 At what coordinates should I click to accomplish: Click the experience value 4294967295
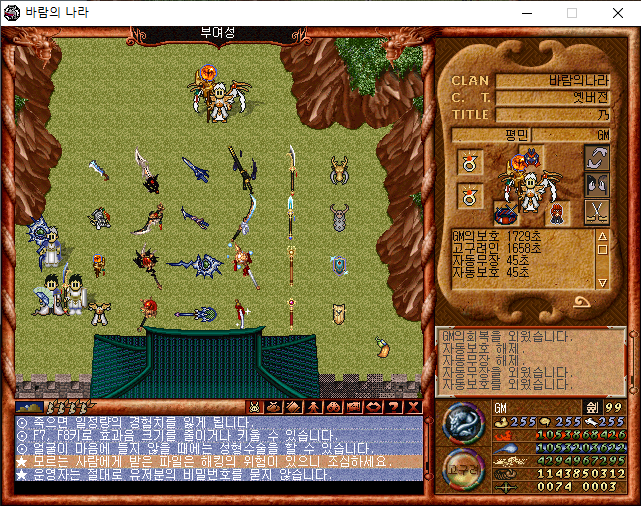(x=580, y=461)
